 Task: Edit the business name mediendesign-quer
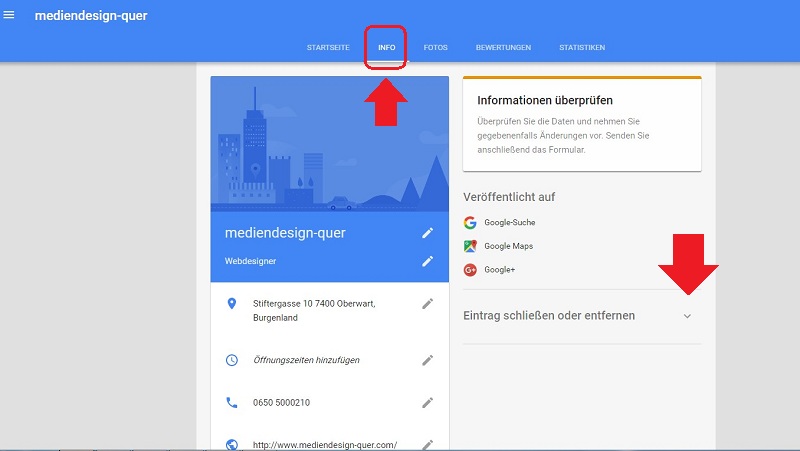click(x=428, y=233)
